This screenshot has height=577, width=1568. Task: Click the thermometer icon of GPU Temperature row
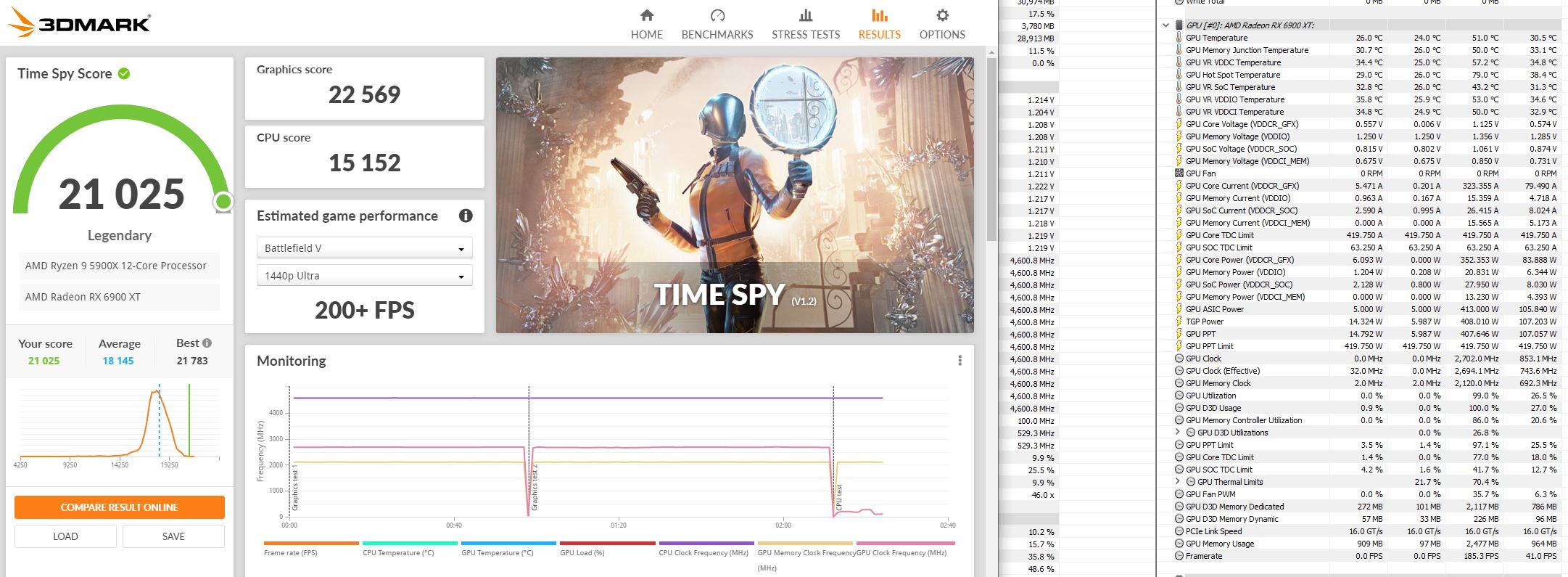pos(1179,38)
